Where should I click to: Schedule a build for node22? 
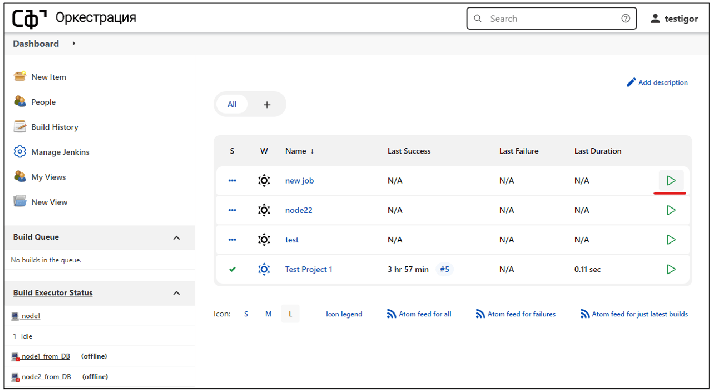pyautogui.click(x=671, y=210)
